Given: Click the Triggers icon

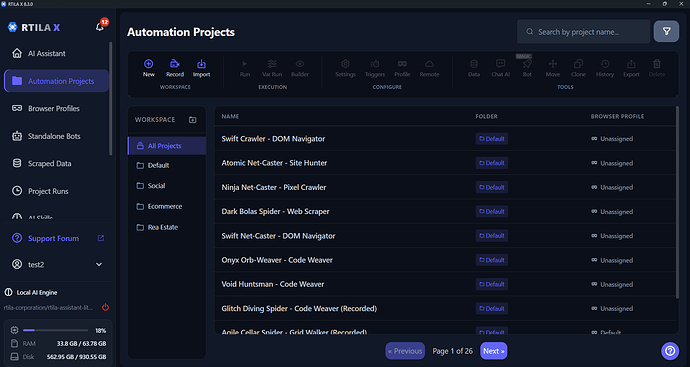Looking at the screenshot, I should [375, 64].
